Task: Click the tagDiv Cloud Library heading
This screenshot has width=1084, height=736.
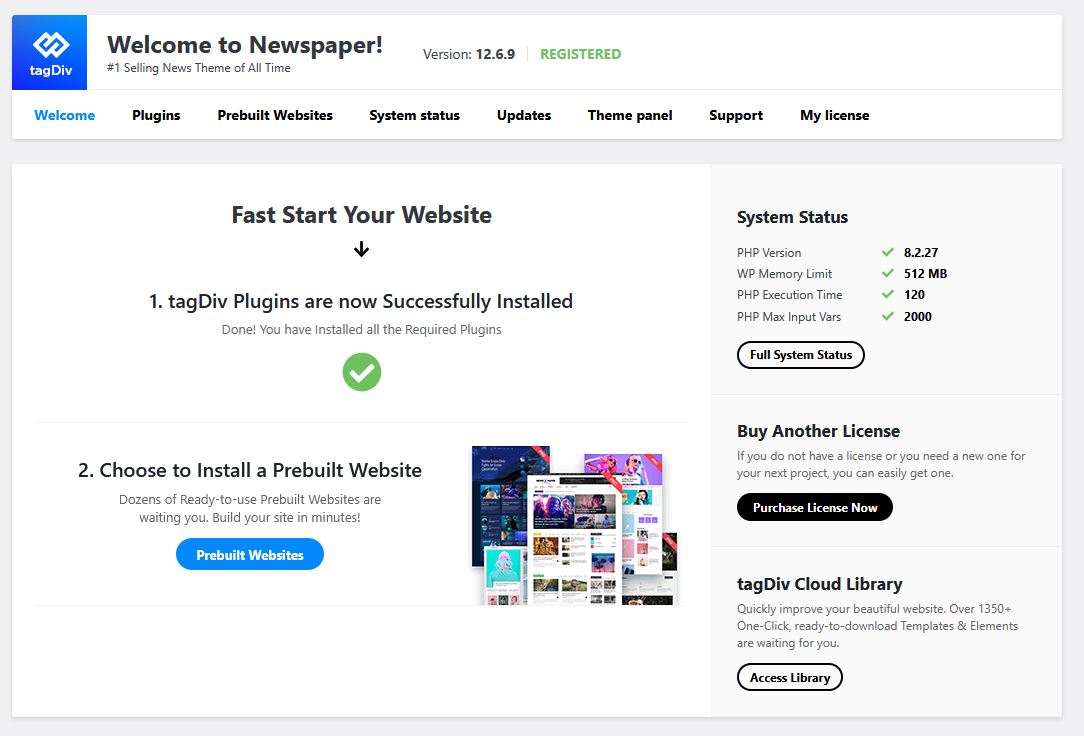Action: tap(819, 584)
